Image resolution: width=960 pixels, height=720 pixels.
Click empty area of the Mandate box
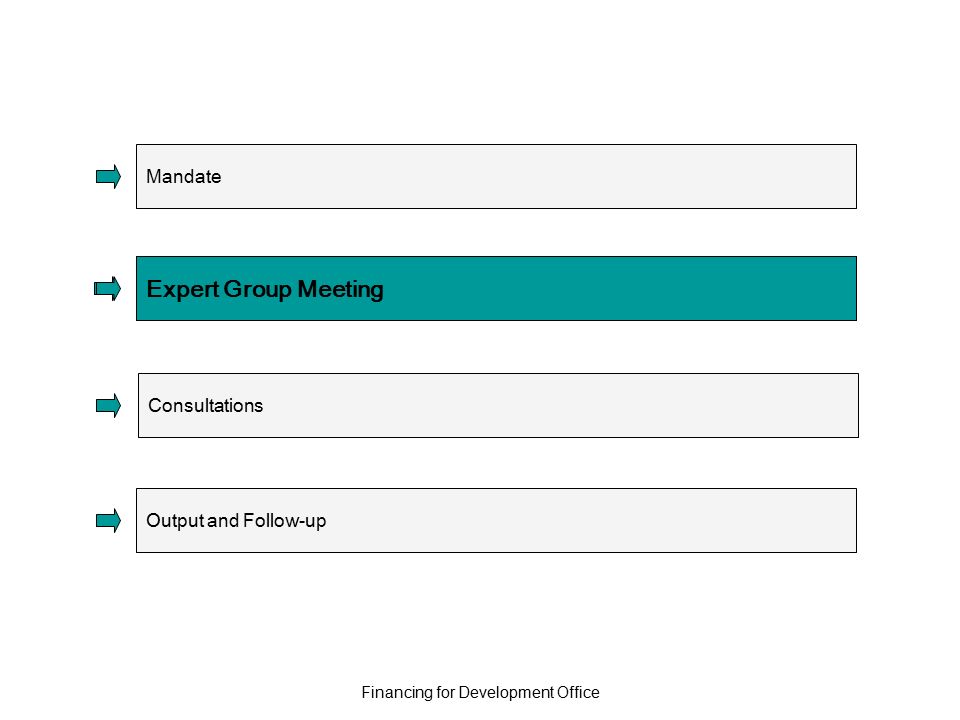(539, 176)
